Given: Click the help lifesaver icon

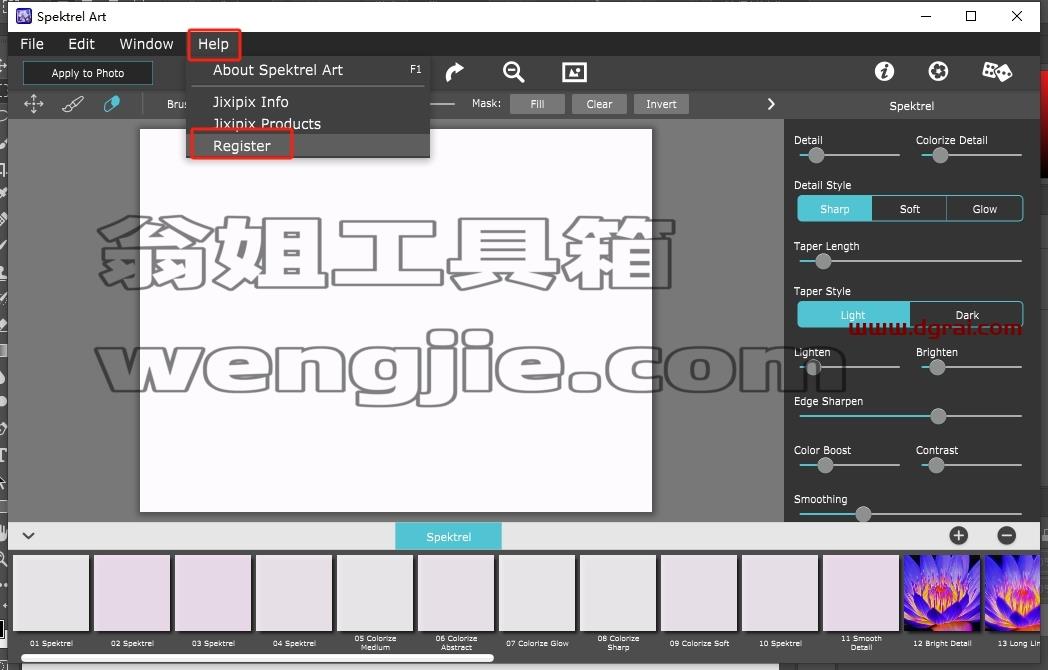Looking at the screenshot, I should [938, 72].
